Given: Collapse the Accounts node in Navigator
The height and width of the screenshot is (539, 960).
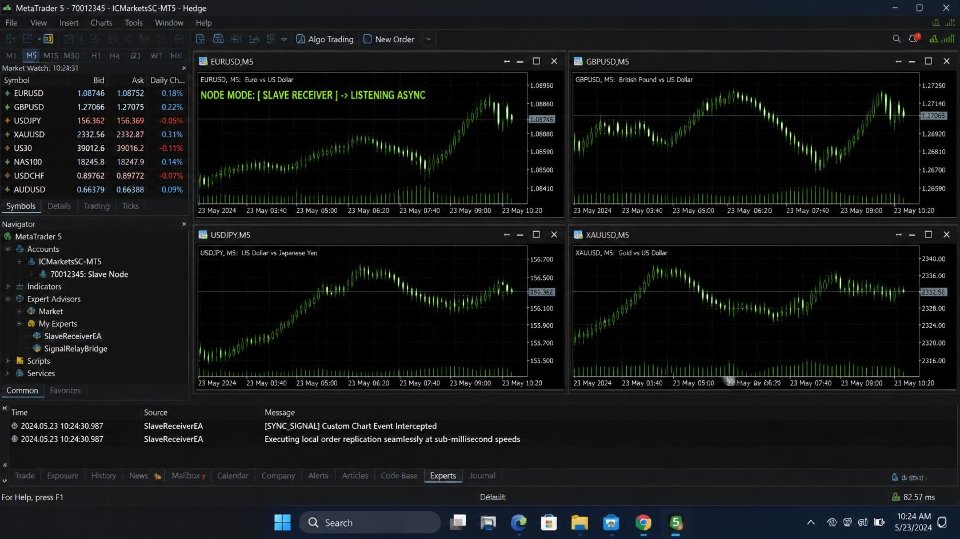Looking at the screenshot, I should pyautogui.click(x=8, y=249).
